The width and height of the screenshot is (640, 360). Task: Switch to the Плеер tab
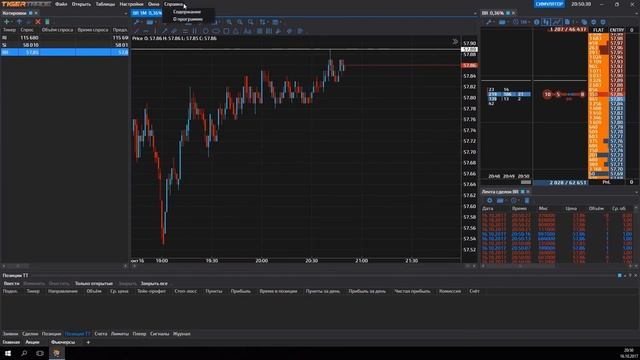coord(139,334)
